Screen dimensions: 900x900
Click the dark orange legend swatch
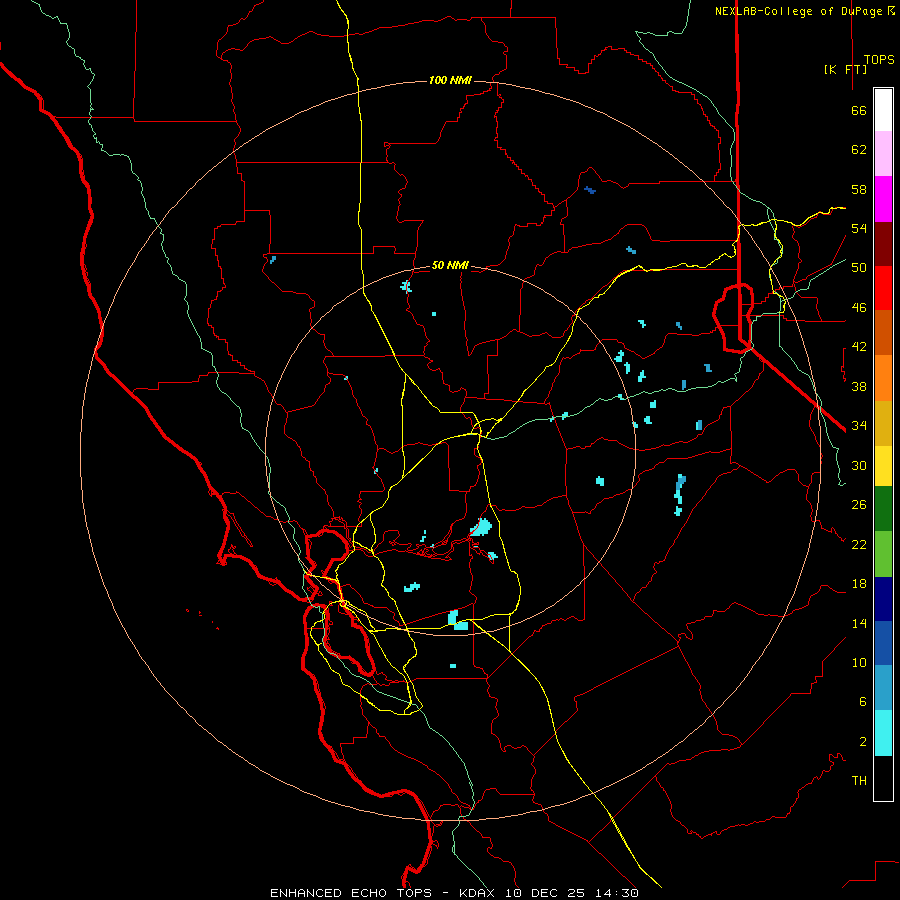(883, 333)
